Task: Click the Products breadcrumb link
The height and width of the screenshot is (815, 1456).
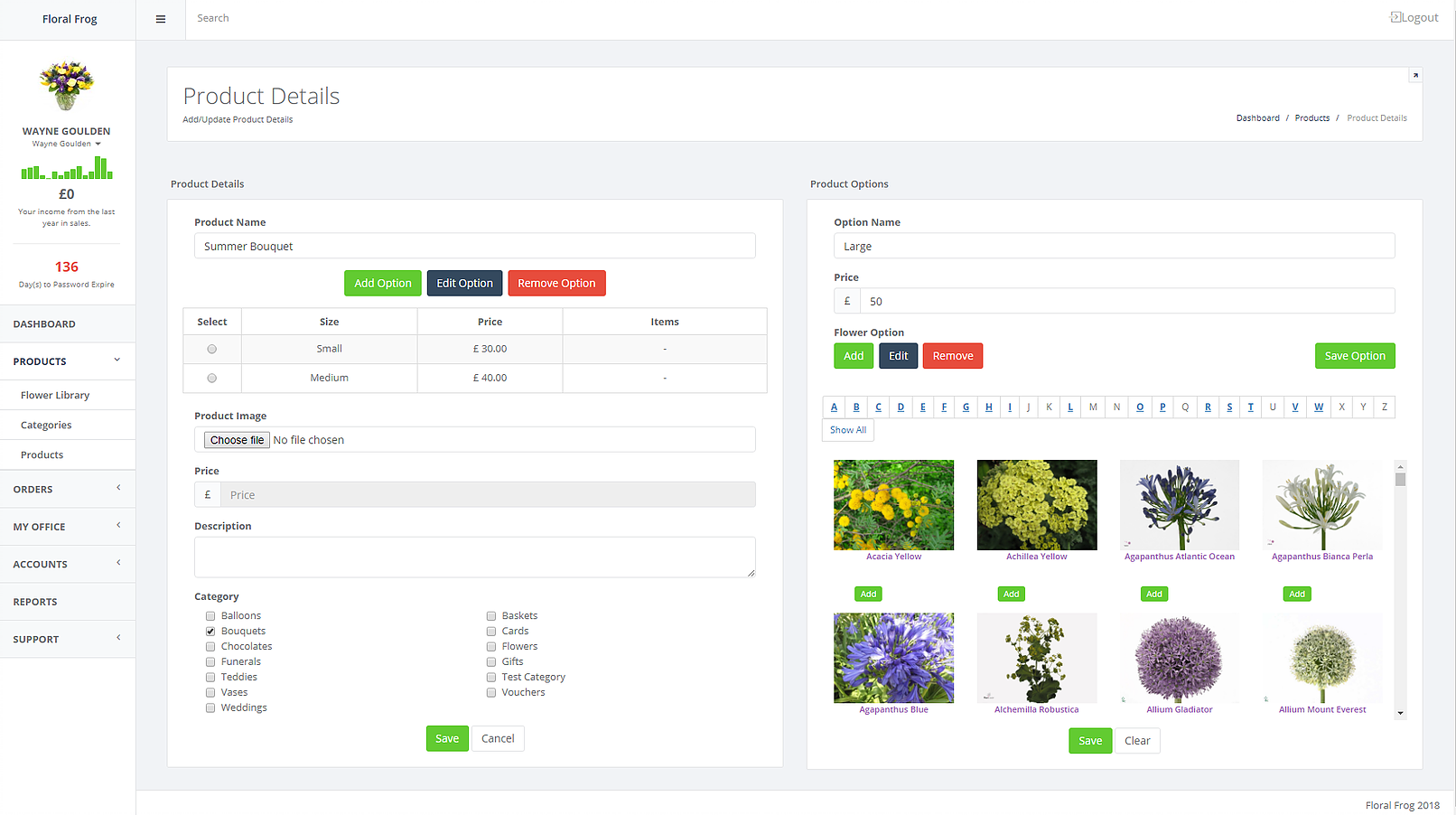Action: click(1311, 117)
